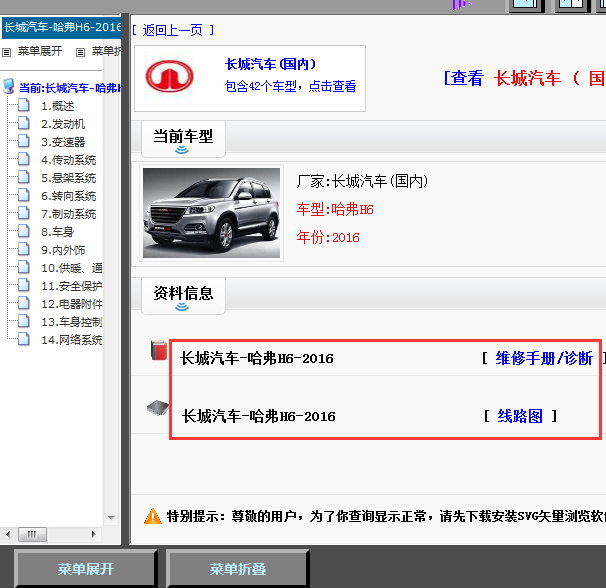Open 线路图 link
606x588 pixels.
tap(520, 416)
